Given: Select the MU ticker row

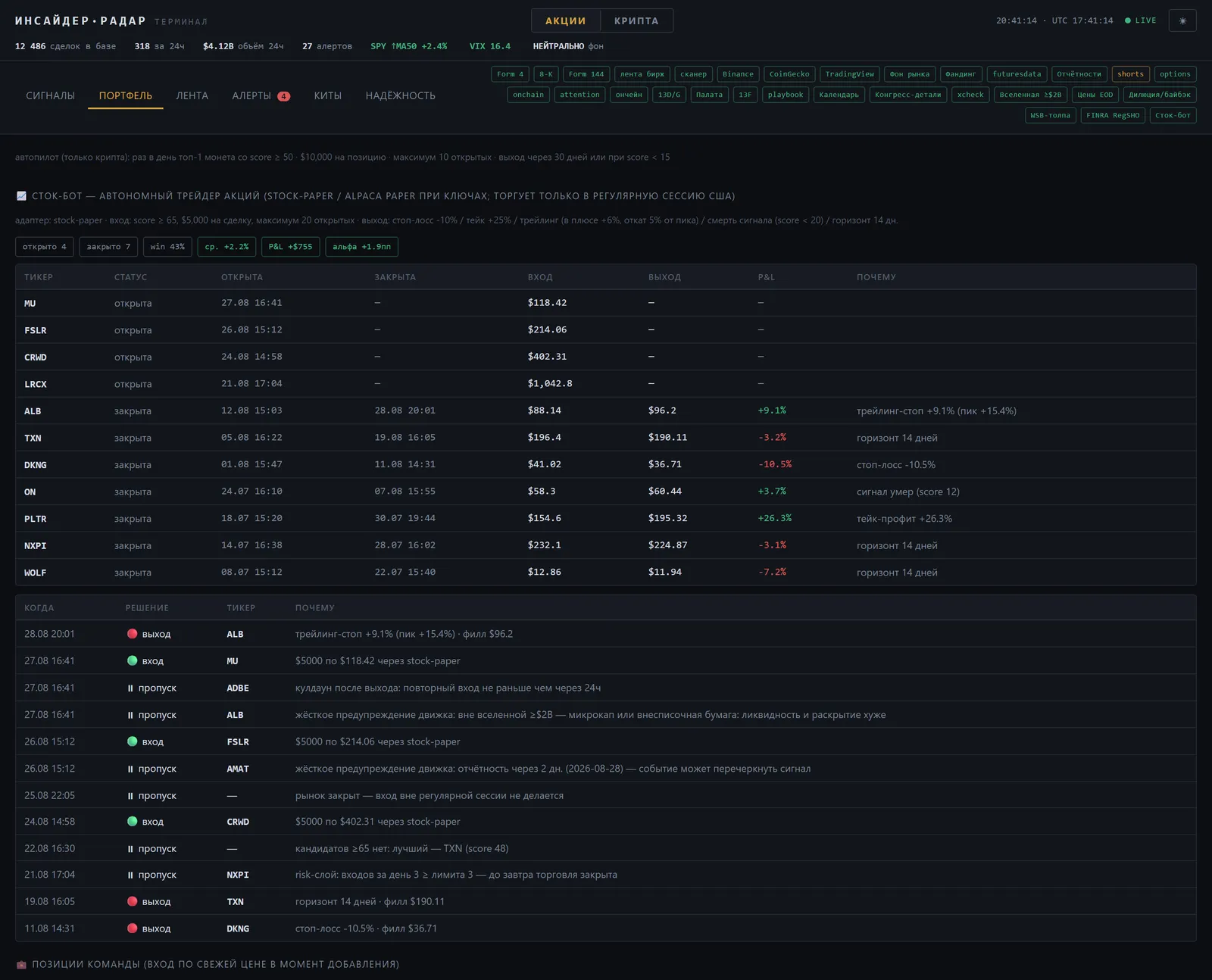Looking at the screenshot, I should [x=605, y=303].
